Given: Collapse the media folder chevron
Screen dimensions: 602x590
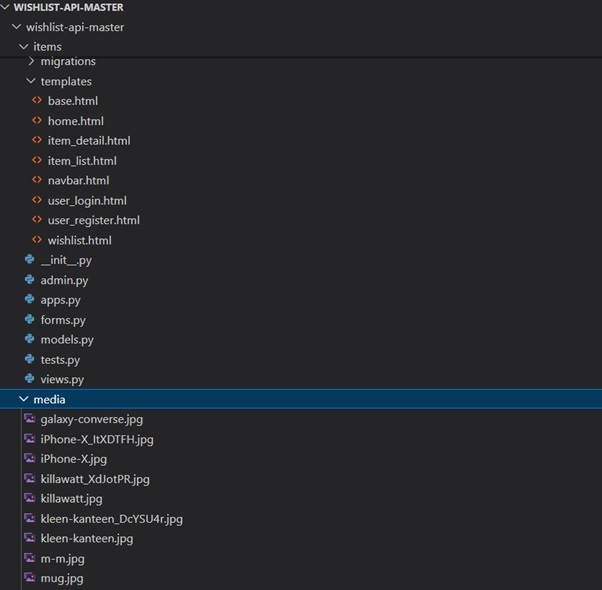Looking at the screenshot, I should (24, 400).
